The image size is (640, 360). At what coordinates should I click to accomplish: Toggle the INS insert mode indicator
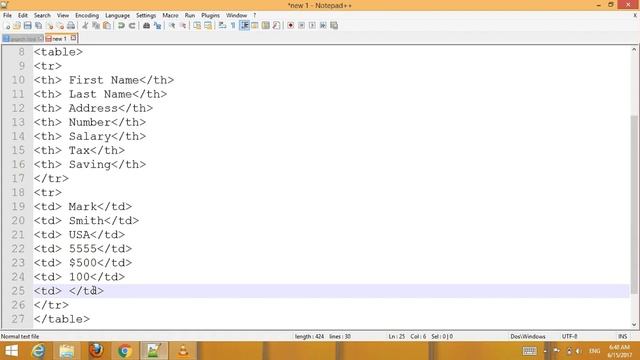(622, 336)
